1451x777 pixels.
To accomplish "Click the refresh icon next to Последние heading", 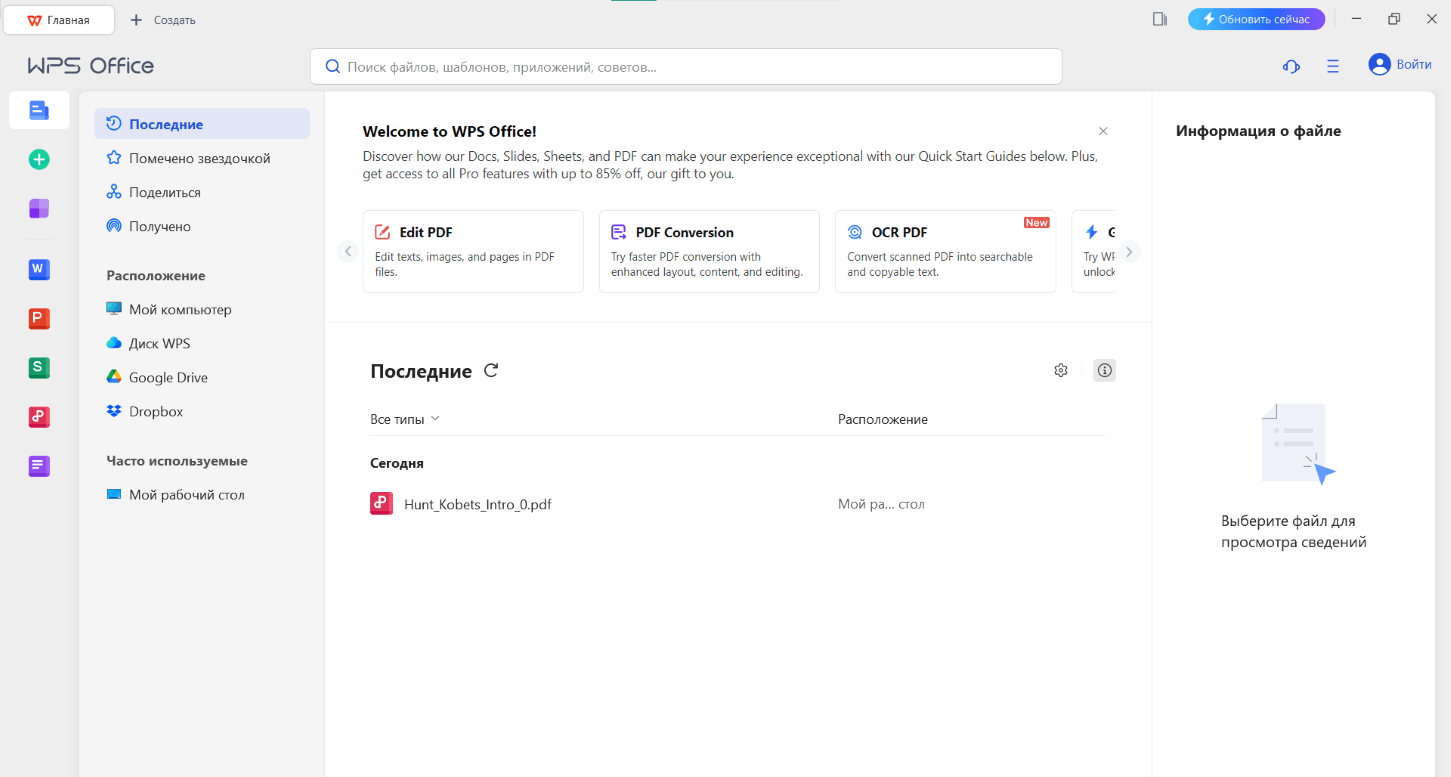I will coord(491,371).
